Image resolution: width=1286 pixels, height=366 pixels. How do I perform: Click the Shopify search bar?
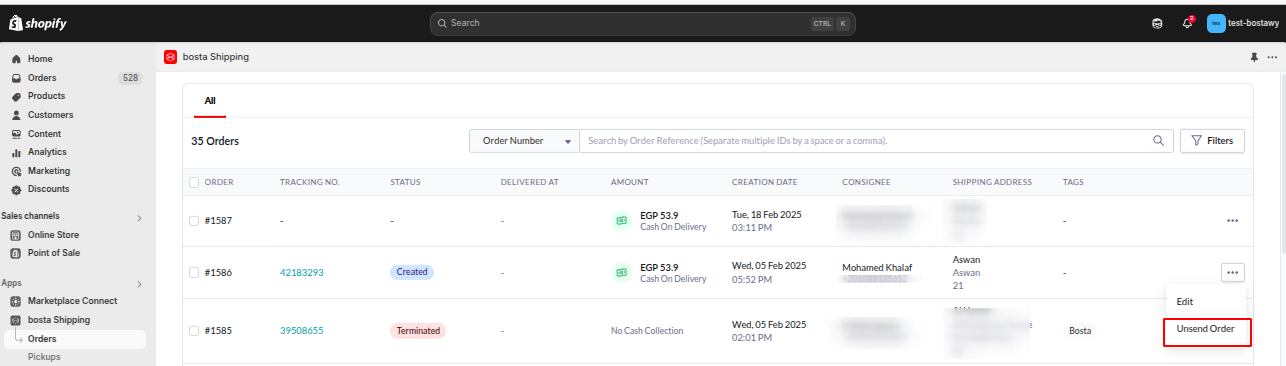click(642, 23)
